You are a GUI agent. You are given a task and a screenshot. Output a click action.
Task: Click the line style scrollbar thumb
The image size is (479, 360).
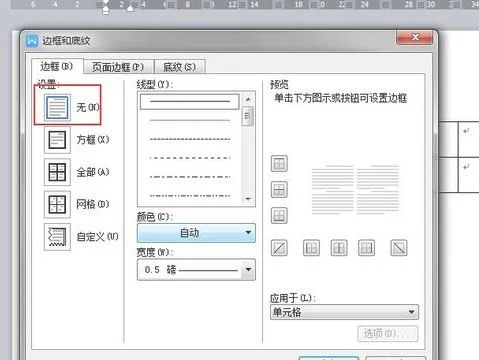point(248,116)
